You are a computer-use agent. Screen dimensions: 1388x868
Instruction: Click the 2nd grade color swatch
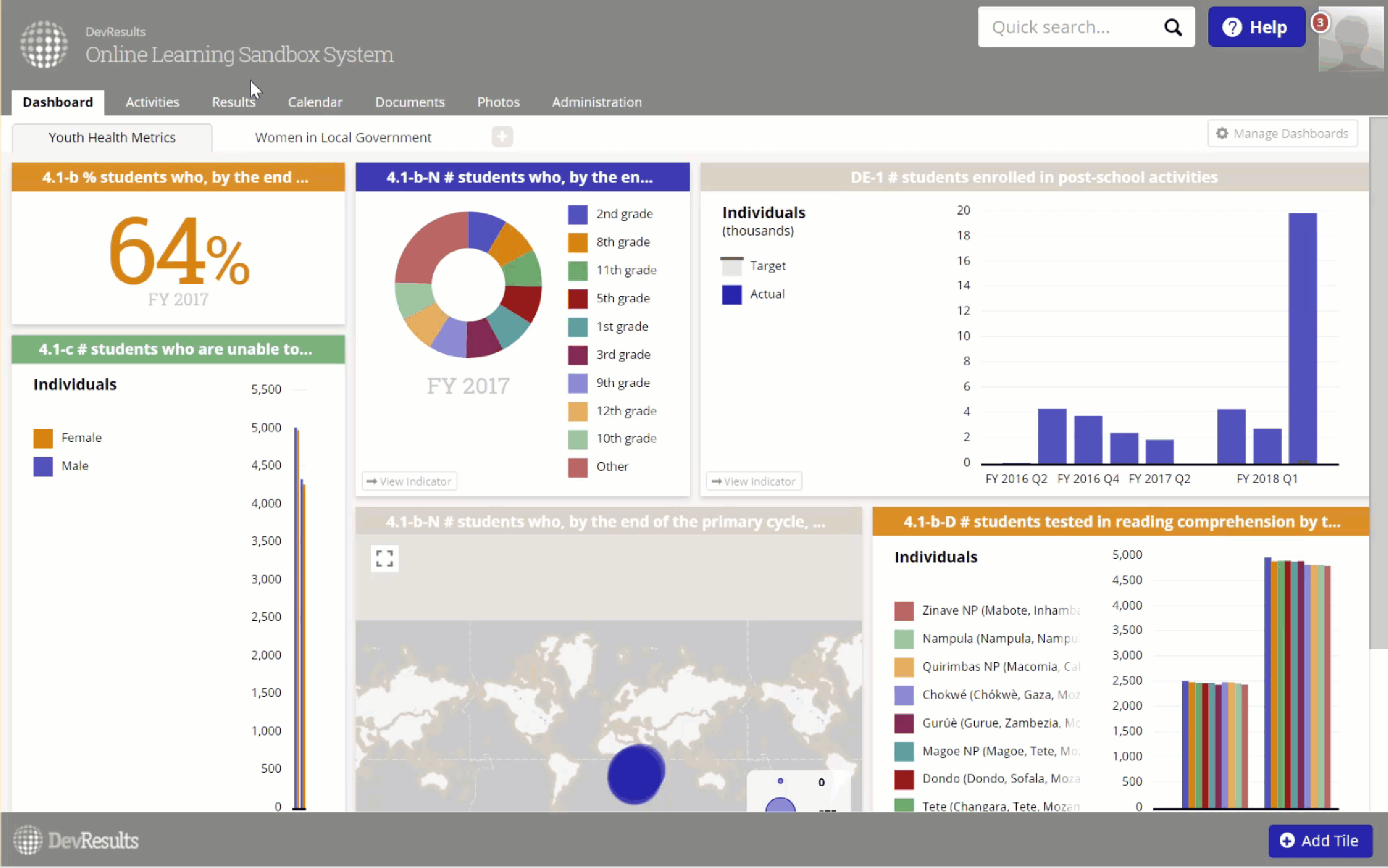pos(577,214)
